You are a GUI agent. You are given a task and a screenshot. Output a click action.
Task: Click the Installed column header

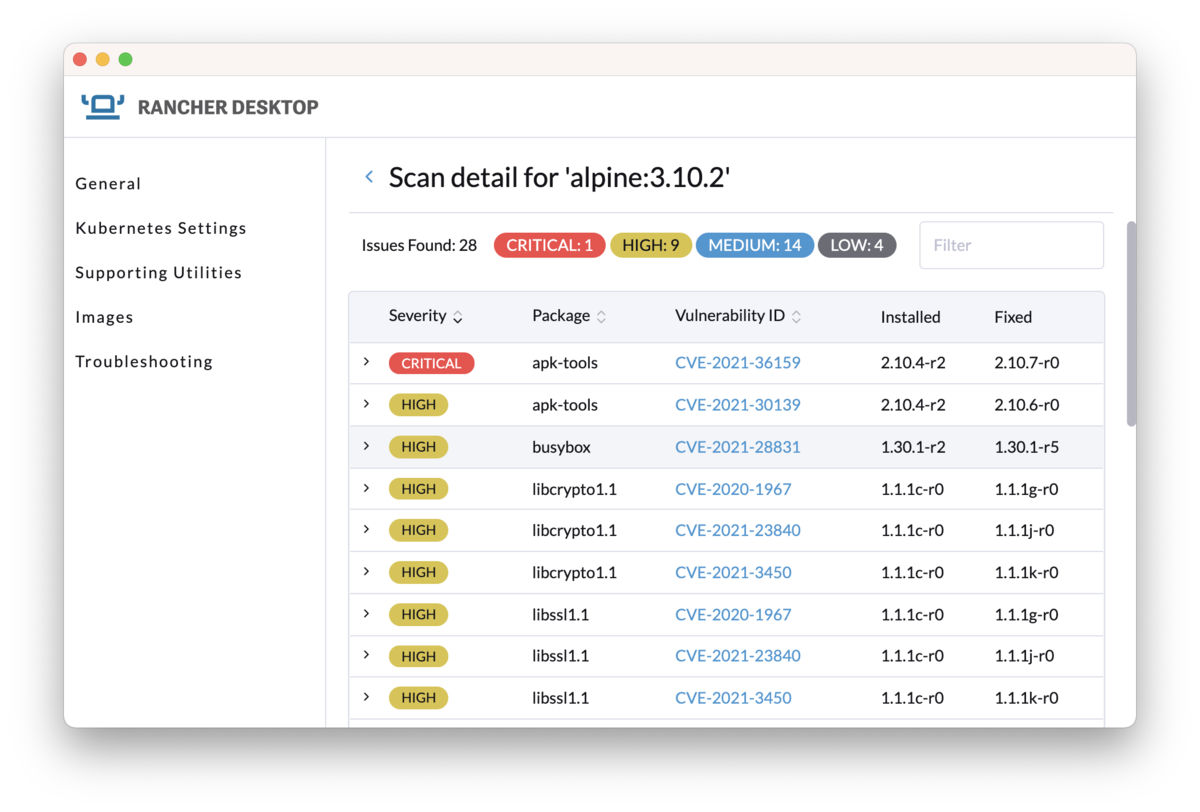click(910, 317)
